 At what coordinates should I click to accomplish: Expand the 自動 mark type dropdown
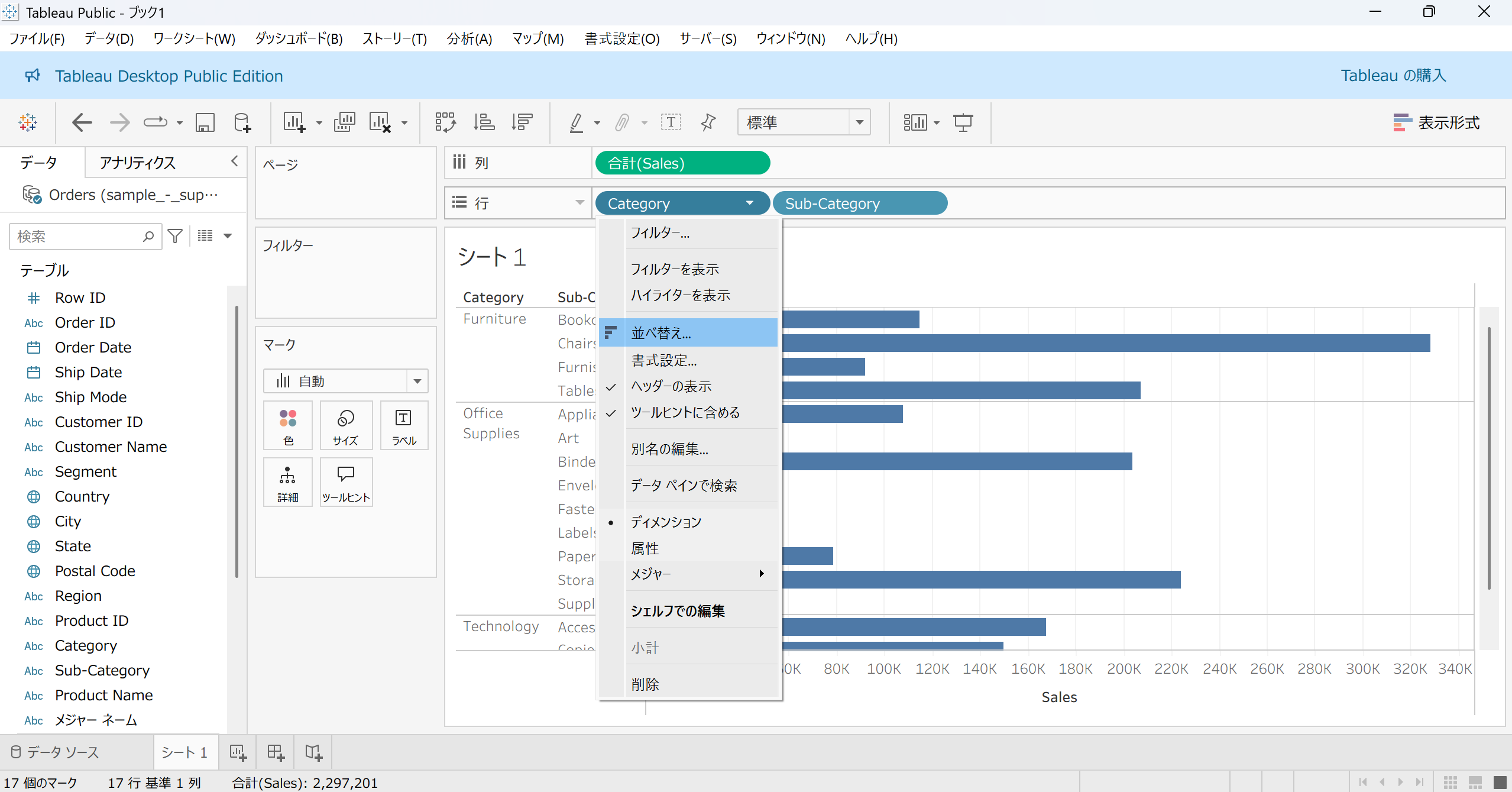(417, 381)
